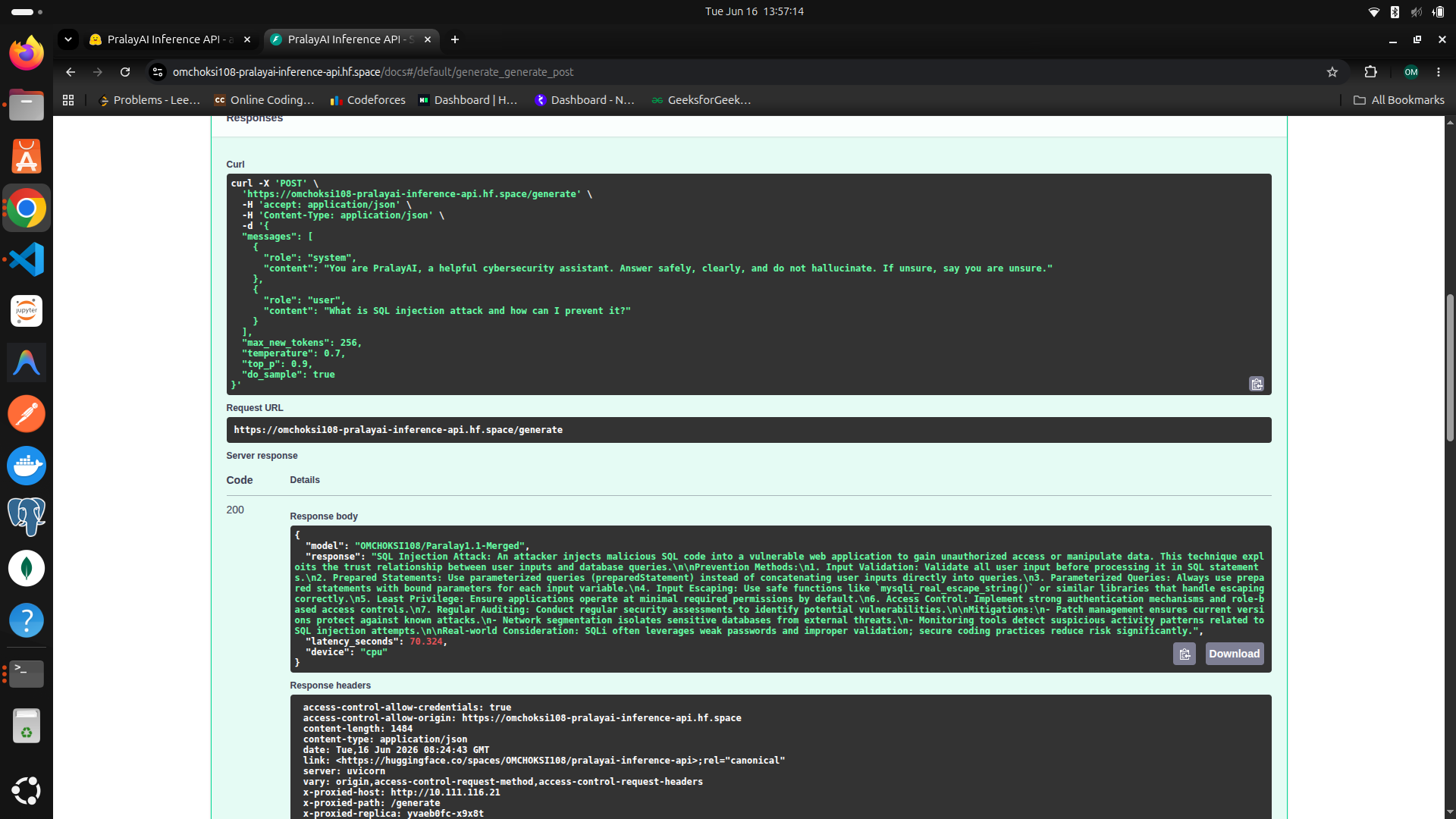Click latency value 70.324
Image resolution: width=1456 pixels, height=819 pixels.
click(426, 642)
